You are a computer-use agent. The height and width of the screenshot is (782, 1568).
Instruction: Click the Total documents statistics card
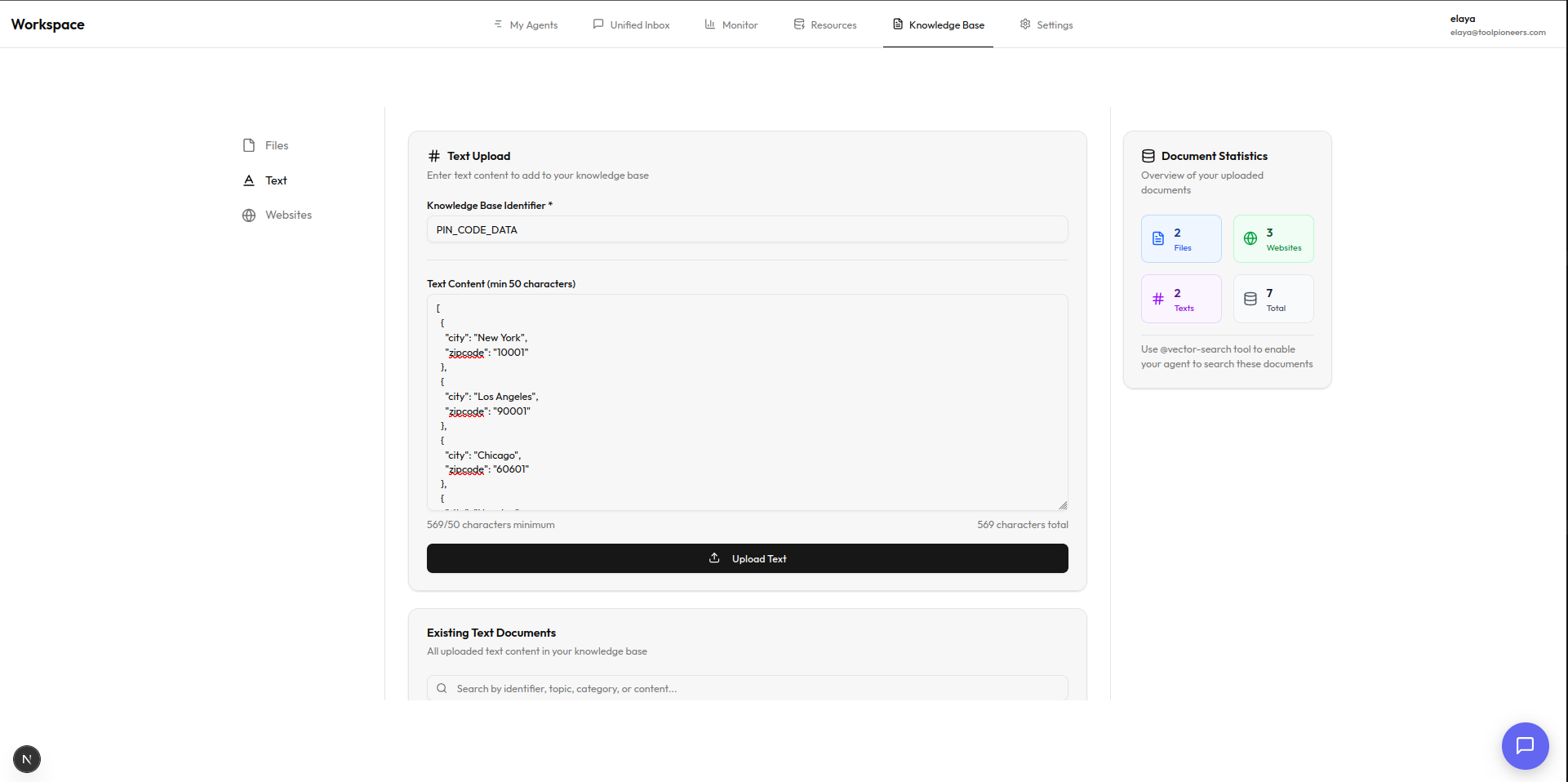click(x=1273, y=299)
